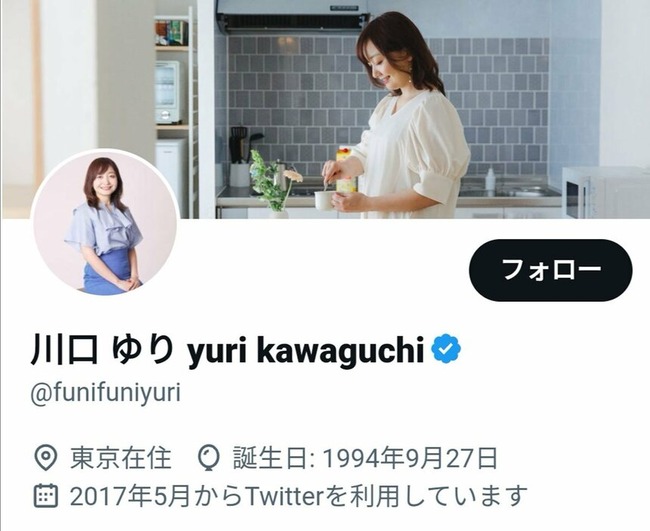Click the calendar joined-date icon

point(45,495)
